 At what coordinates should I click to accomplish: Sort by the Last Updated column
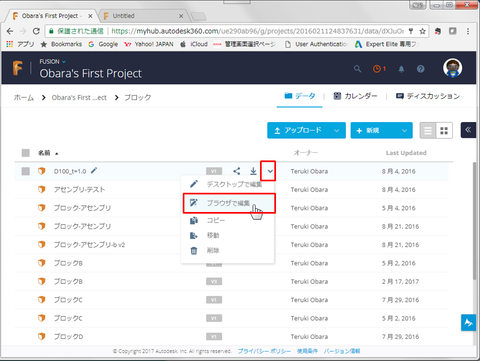pos(406,153)
